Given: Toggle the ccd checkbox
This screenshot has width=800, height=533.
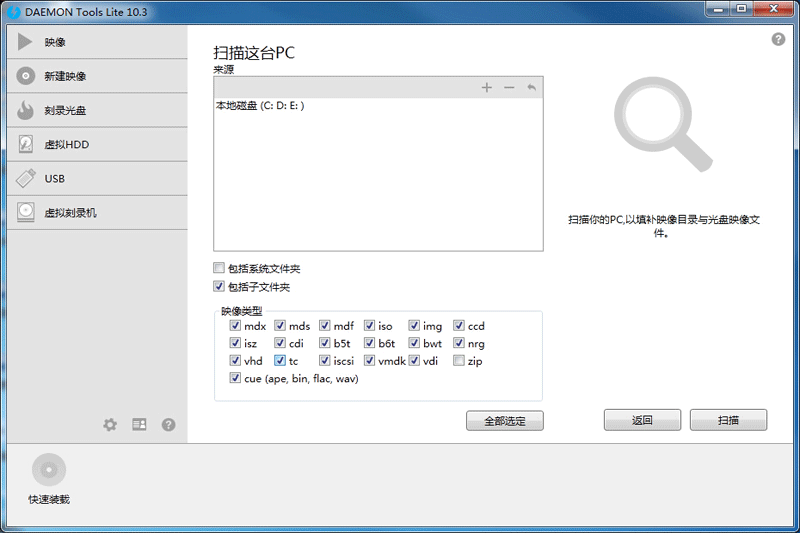Looking at the screenshot, I should pos(459,325).
